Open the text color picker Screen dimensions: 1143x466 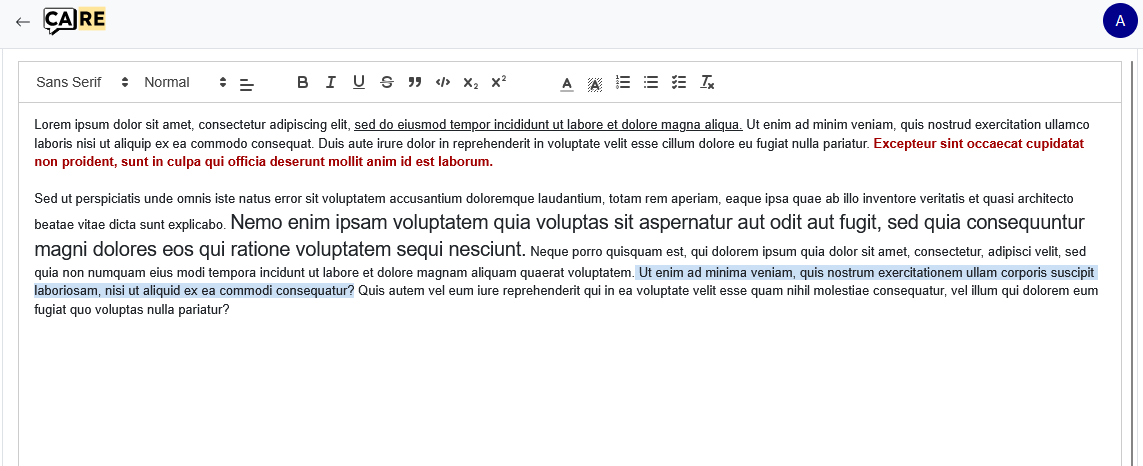coord(567,83)
